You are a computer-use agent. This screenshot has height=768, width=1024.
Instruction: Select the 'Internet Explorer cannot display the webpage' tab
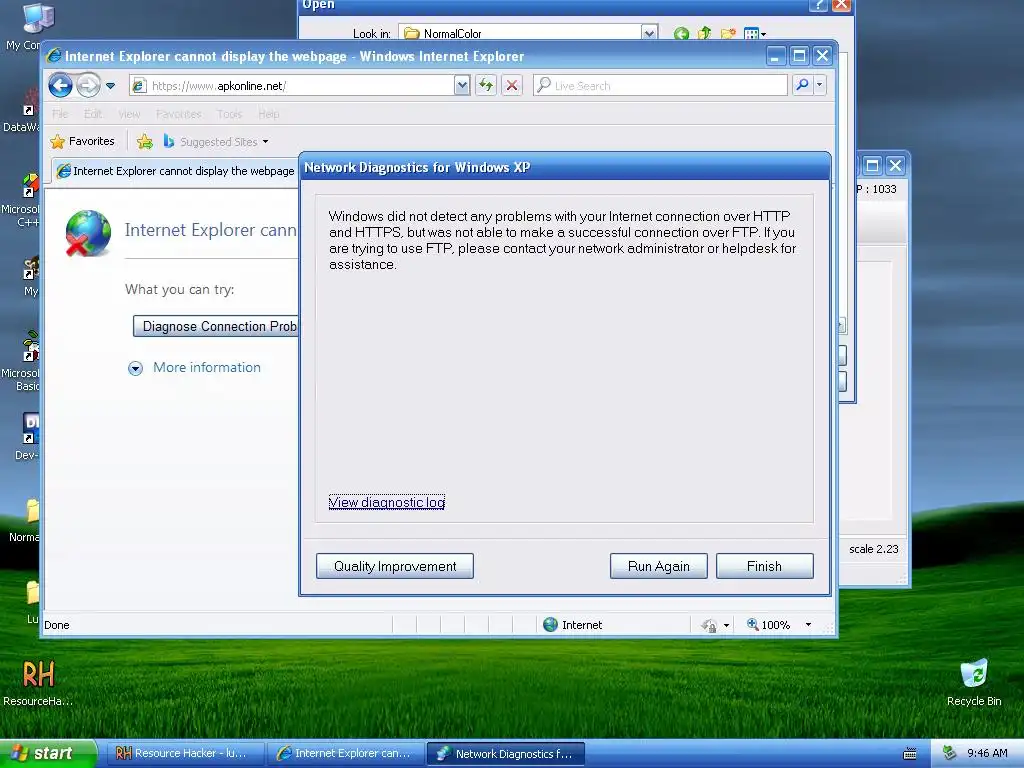(176, 171)
